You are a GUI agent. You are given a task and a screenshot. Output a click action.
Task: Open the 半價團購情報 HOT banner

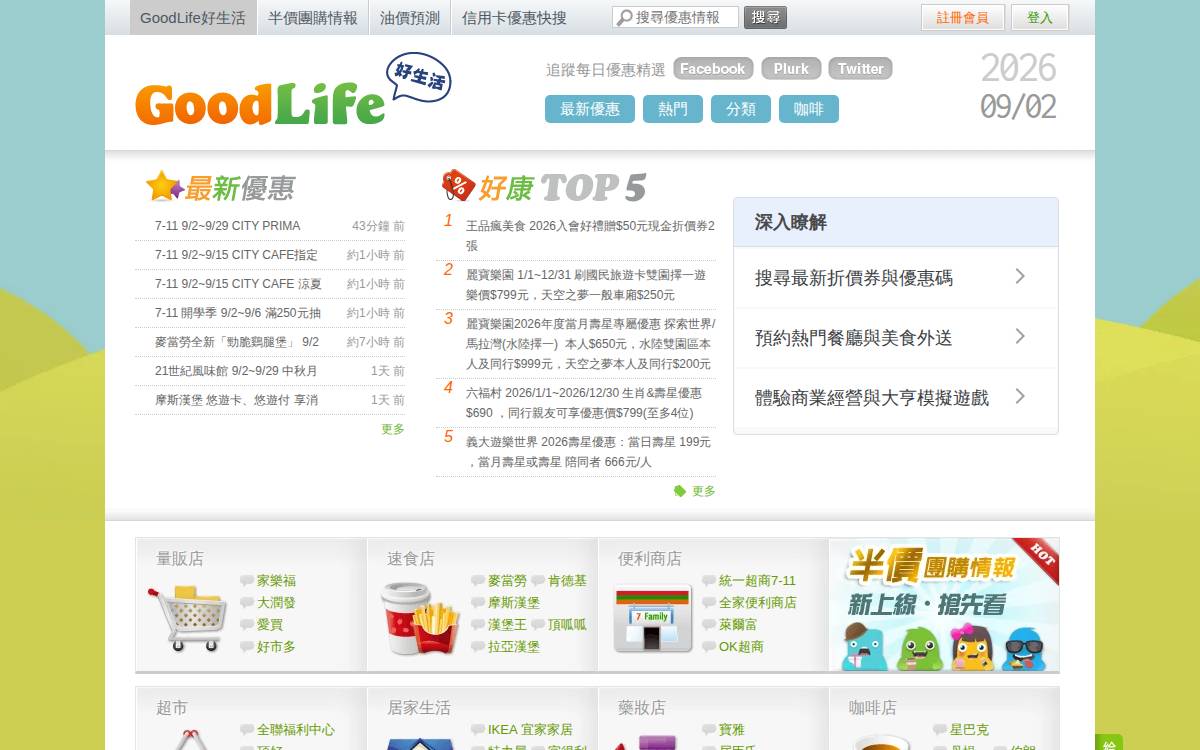click(x=944, y=605)
